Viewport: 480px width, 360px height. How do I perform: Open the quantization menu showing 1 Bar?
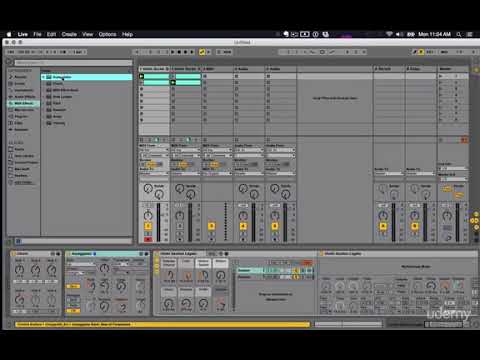pyautogui.click(x=79, y=52)
